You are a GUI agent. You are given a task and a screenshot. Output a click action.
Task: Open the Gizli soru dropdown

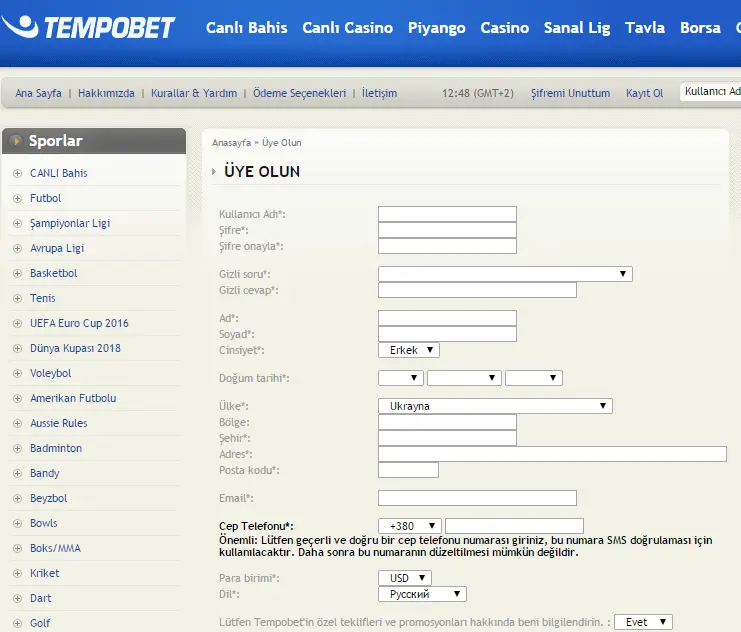pos(505,274)
